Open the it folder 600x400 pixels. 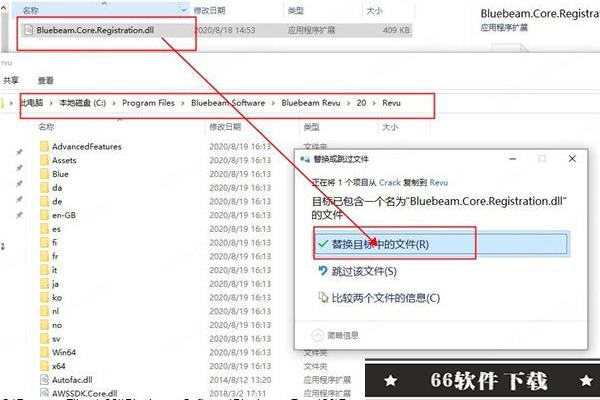[54, 270]
